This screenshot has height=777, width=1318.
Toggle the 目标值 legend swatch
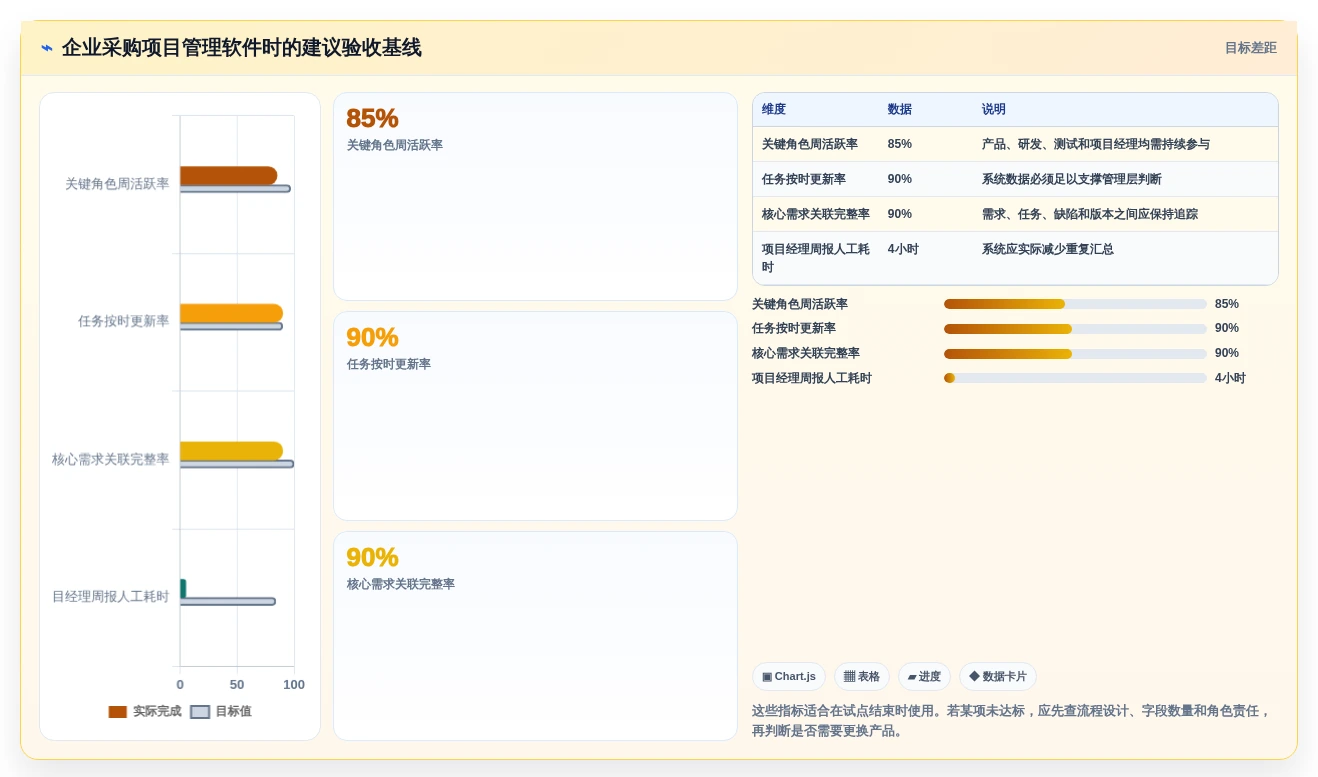[200, 712]
